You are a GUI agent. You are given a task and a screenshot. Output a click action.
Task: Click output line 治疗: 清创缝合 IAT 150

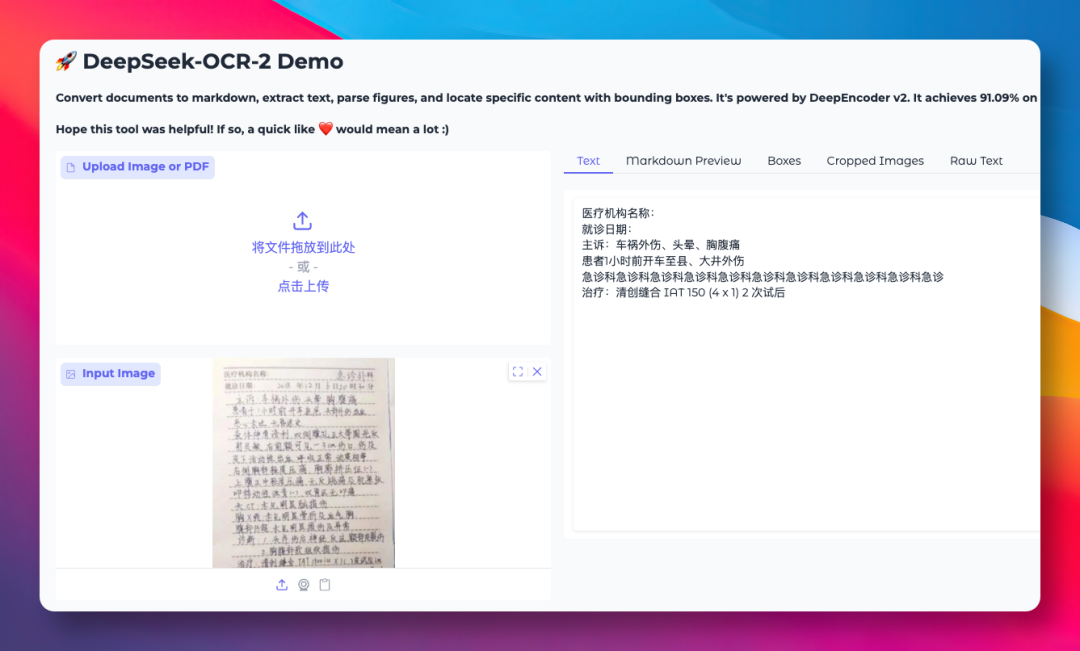[683, 292]
